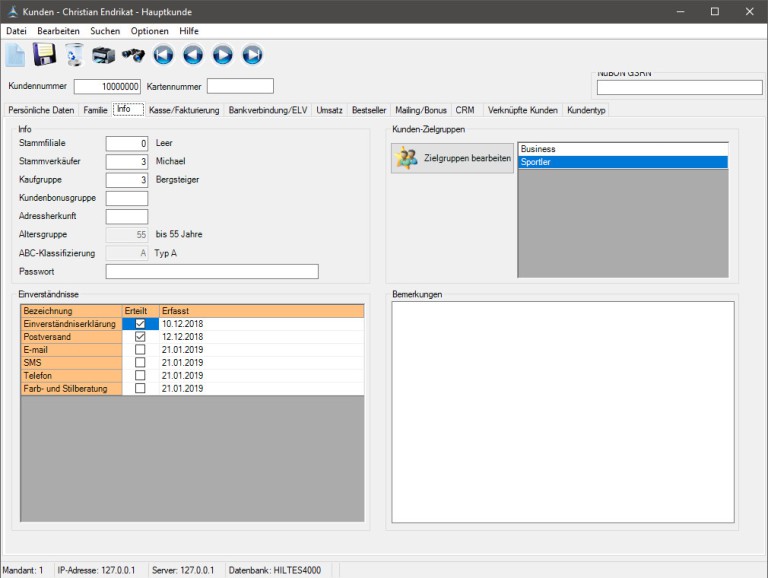Jump to first record arrow button

point(163,55)
